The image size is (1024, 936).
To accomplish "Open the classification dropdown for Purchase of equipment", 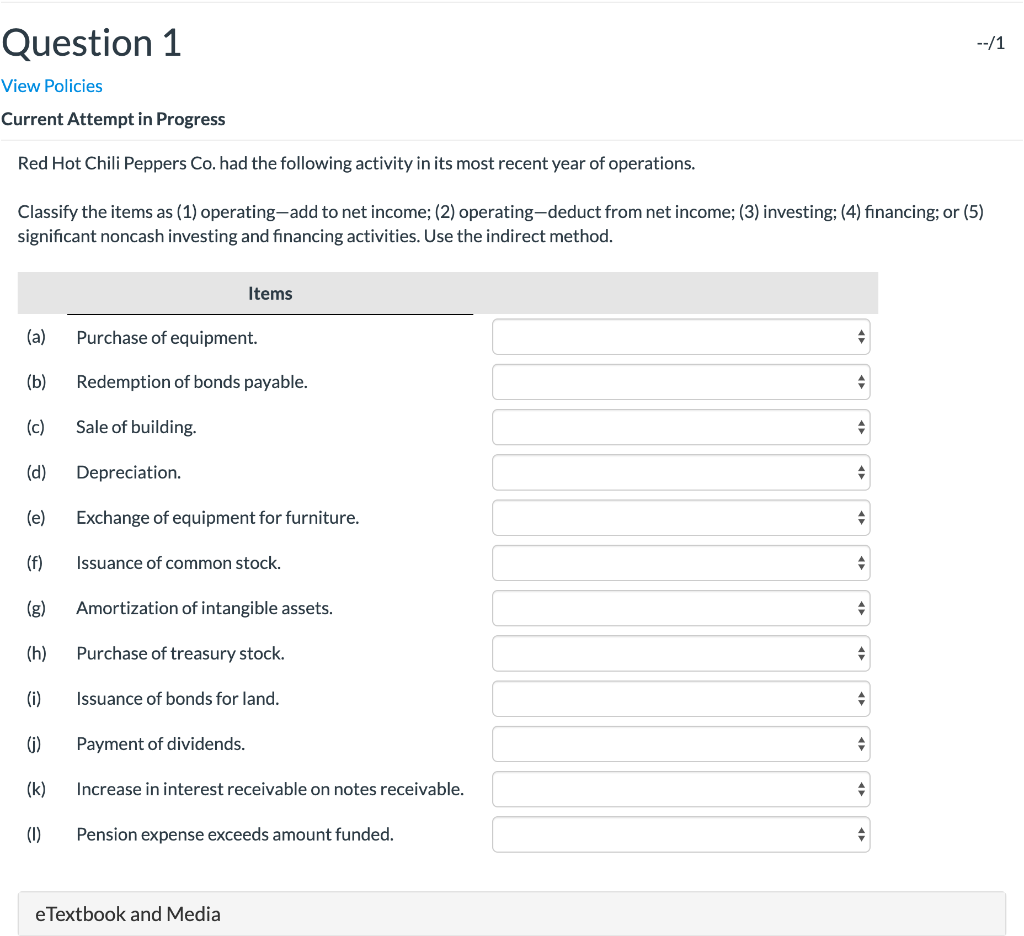I will click(680, 337).
